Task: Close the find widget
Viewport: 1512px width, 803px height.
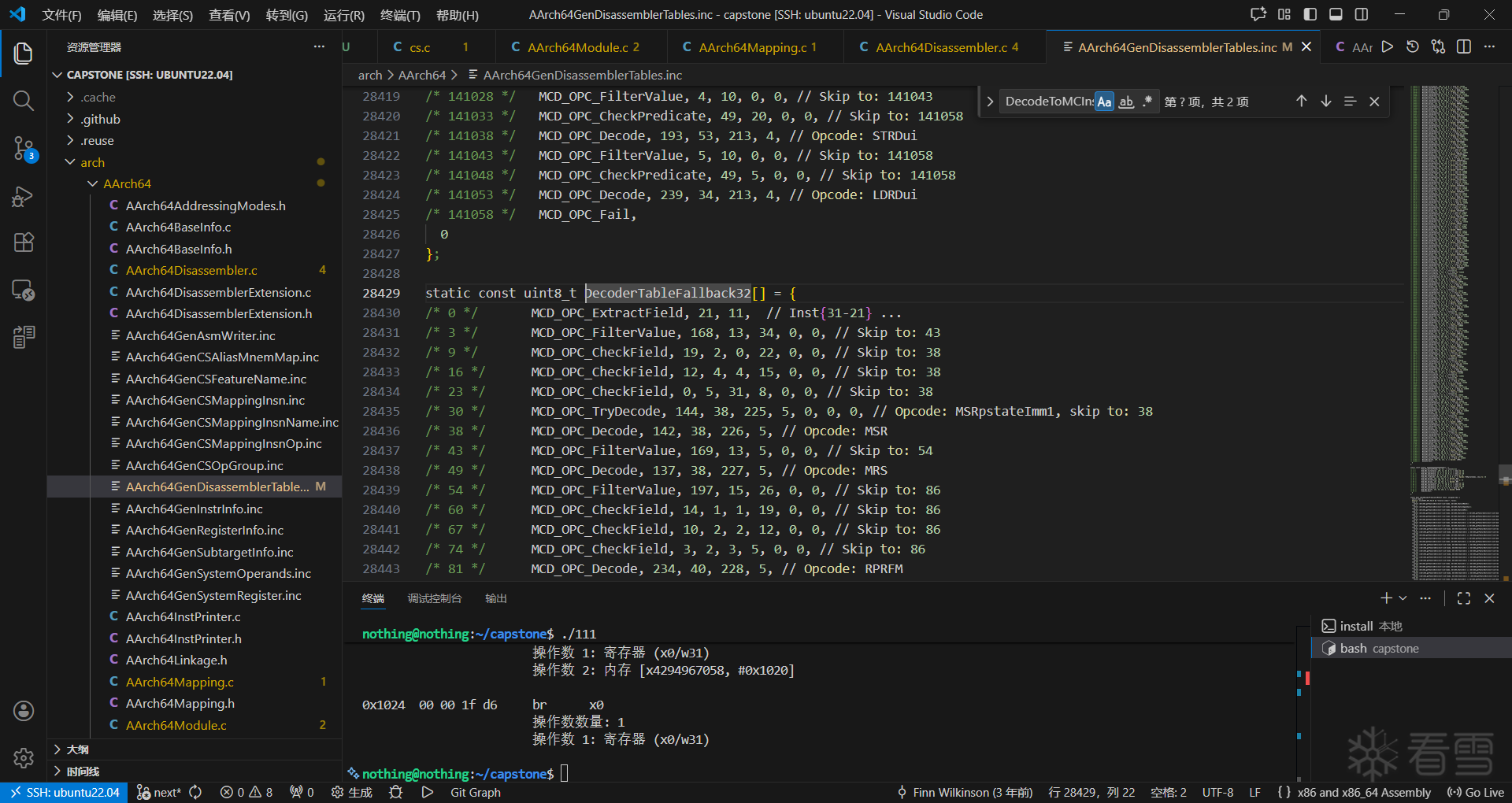Action: point(1374,102)
